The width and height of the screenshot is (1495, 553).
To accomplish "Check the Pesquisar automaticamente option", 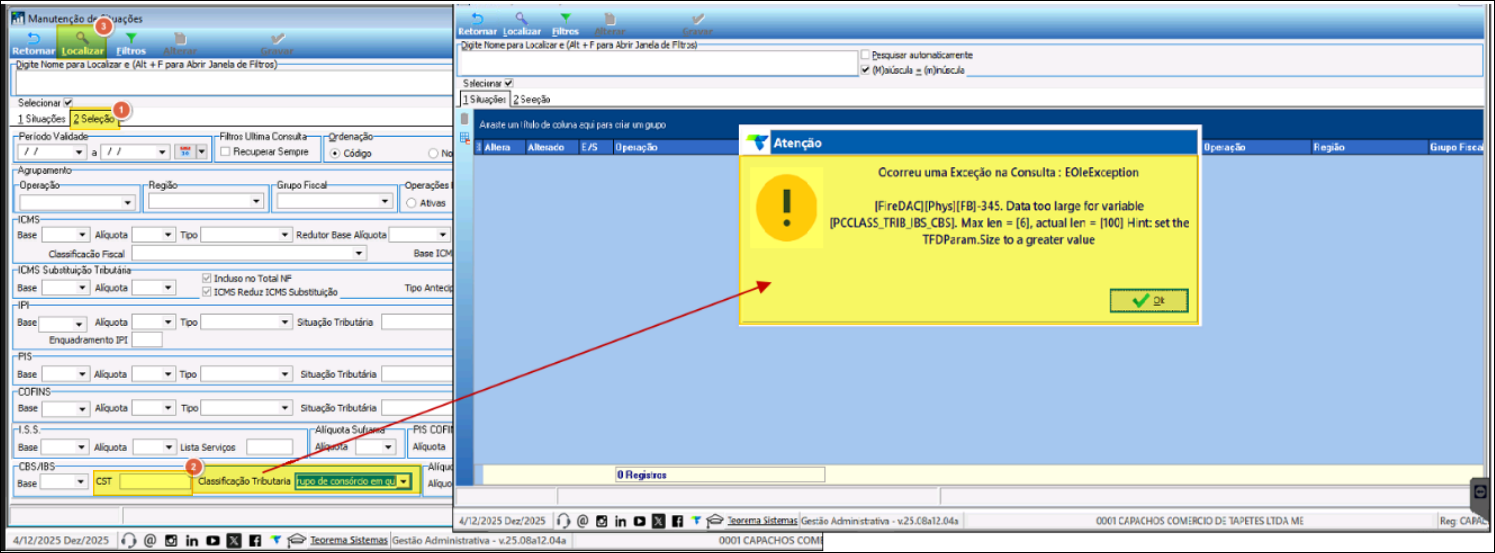I will [x=866, y=55].
